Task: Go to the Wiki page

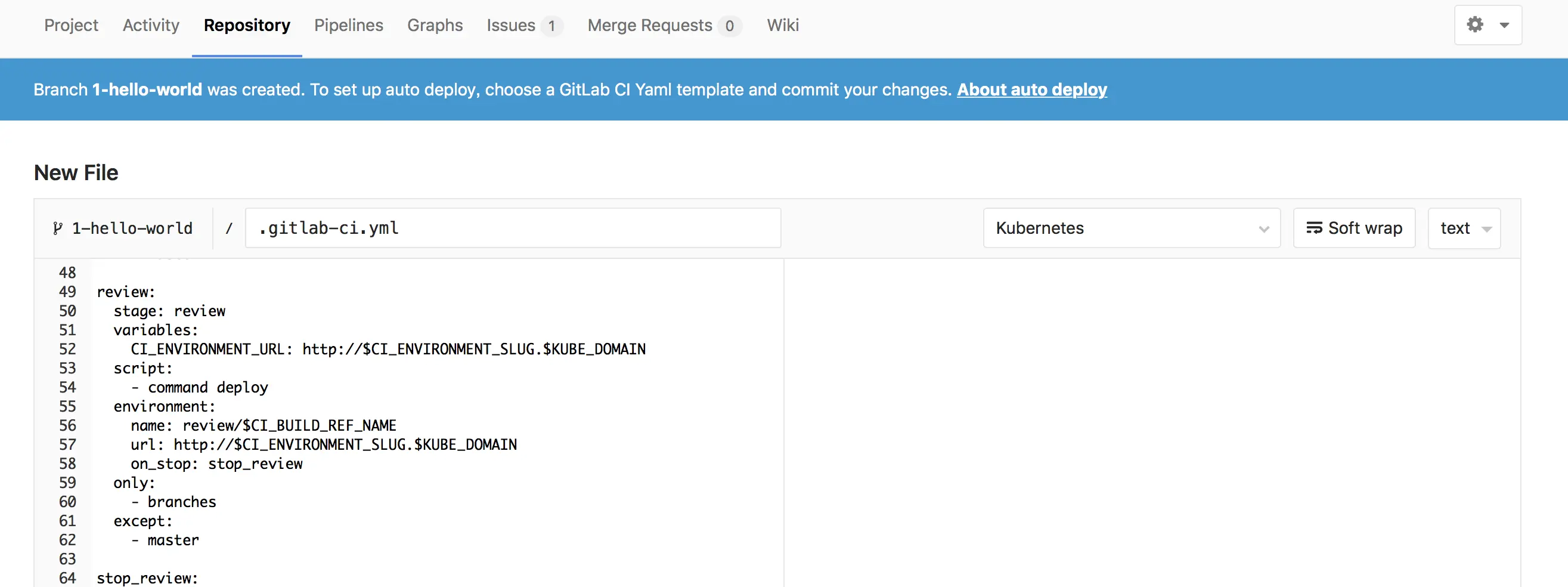Action: (782, 25)
